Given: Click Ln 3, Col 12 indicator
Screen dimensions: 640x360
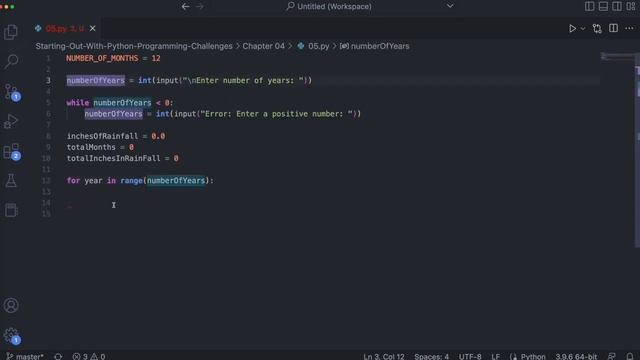Looking at the screenshot, I should (x=384, y=356).
